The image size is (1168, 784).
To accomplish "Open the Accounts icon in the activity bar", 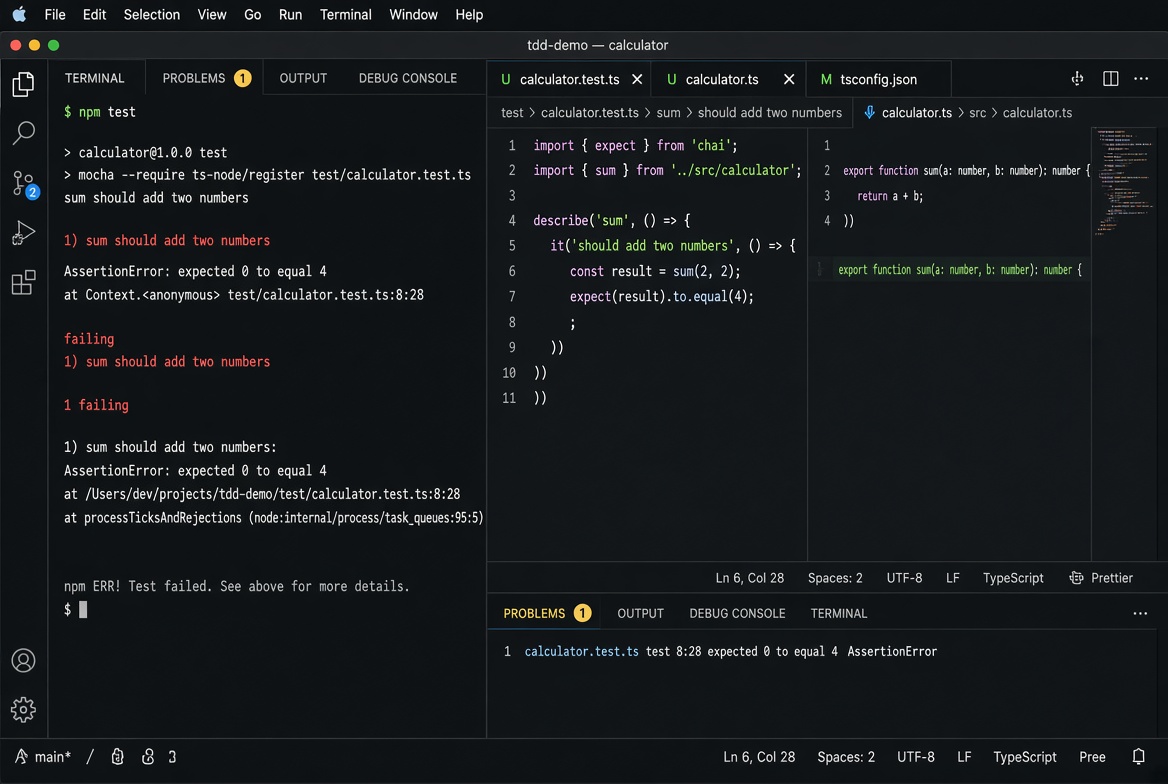I will [x=23, y=660].
